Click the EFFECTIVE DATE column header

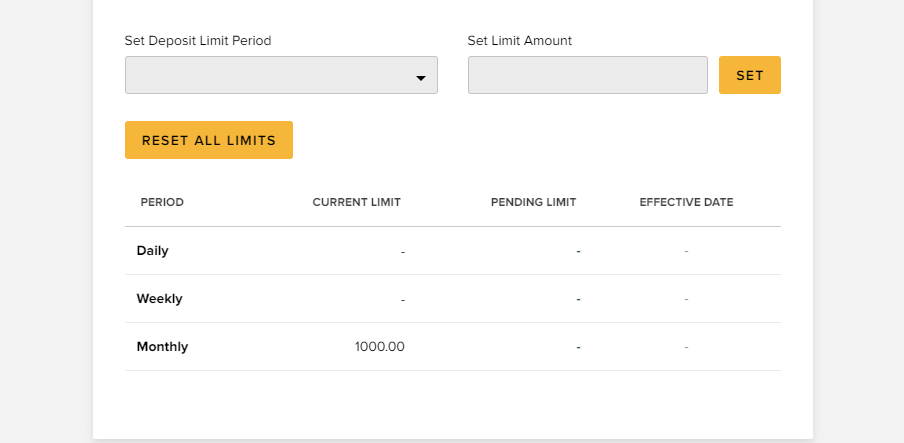pyautogui.click(x=686, y=202)
